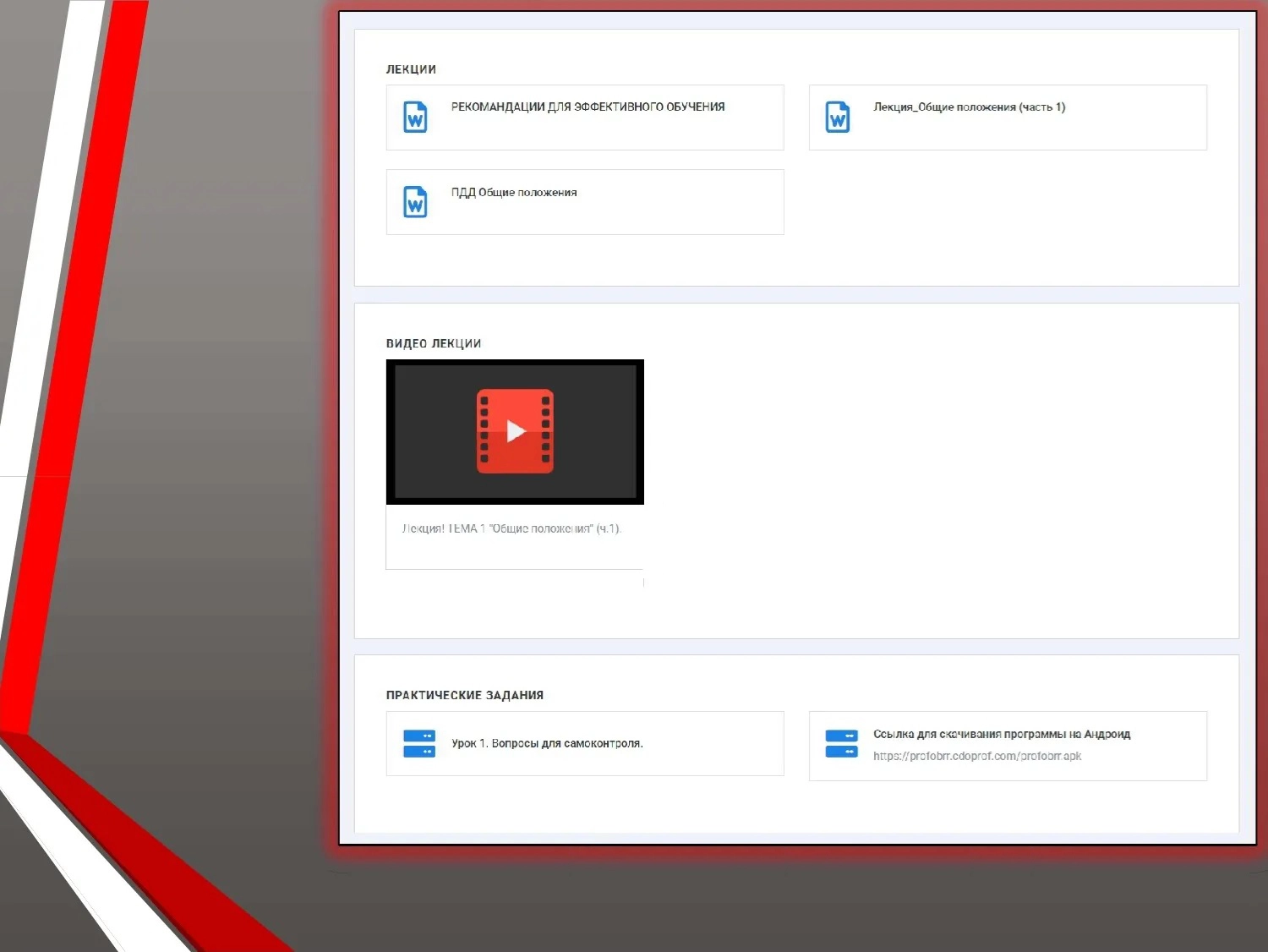
Task: Open the video lecture thumbnail
Action: [515, 432]
